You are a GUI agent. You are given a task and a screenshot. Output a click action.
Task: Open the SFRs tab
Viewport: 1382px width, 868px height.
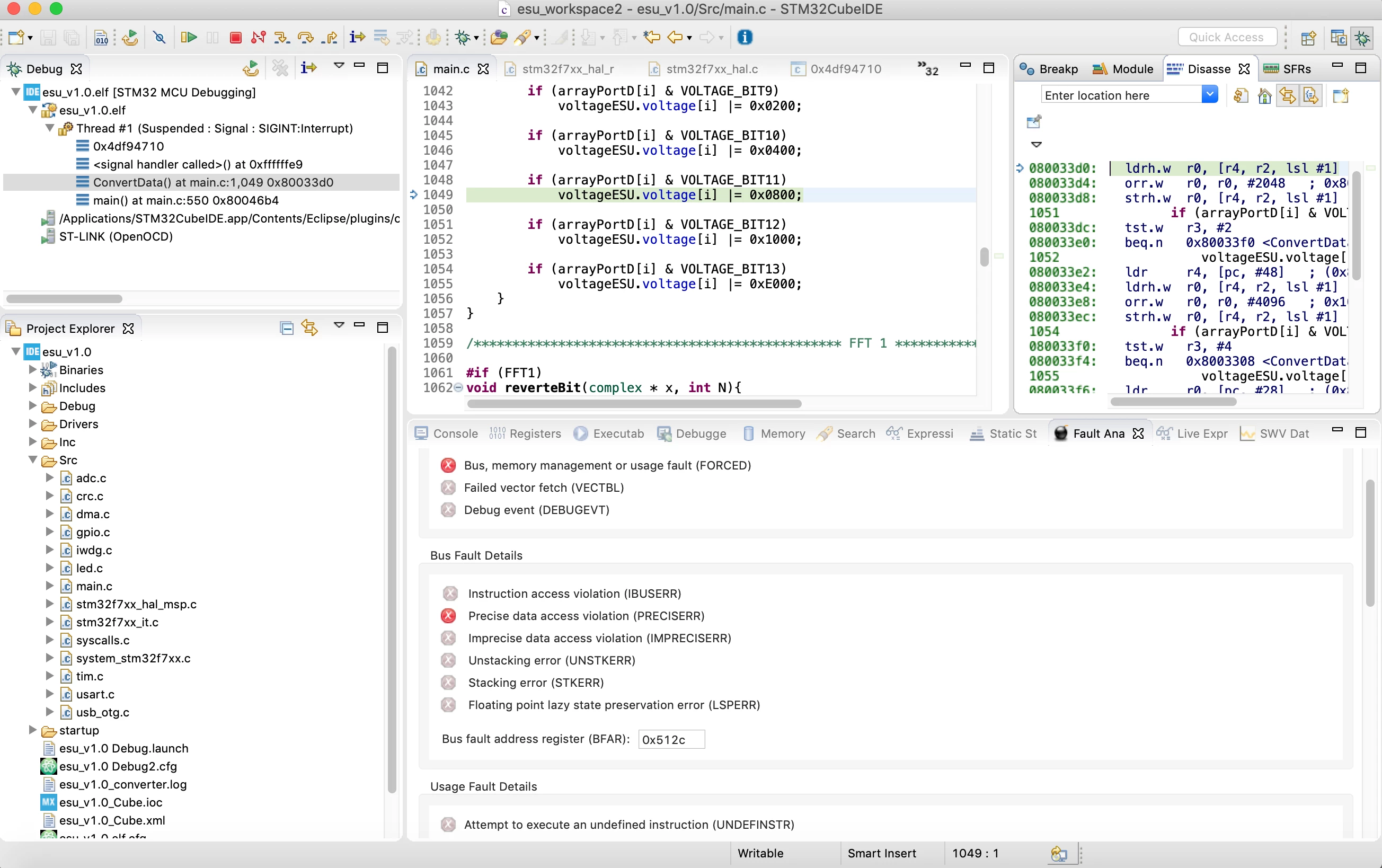(1287, 69)
